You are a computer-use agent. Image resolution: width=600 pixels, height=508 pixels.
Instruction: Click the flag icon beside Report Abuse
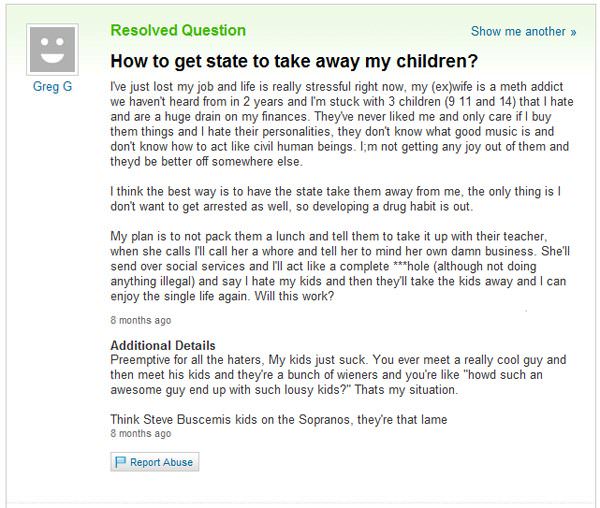click(121, 462)
